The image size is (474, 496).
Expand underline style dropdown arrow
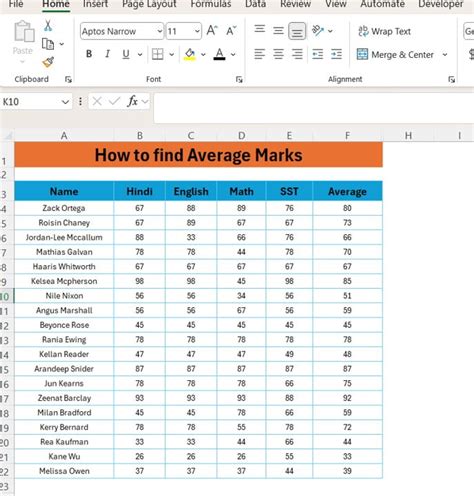[x=140, y=54]
